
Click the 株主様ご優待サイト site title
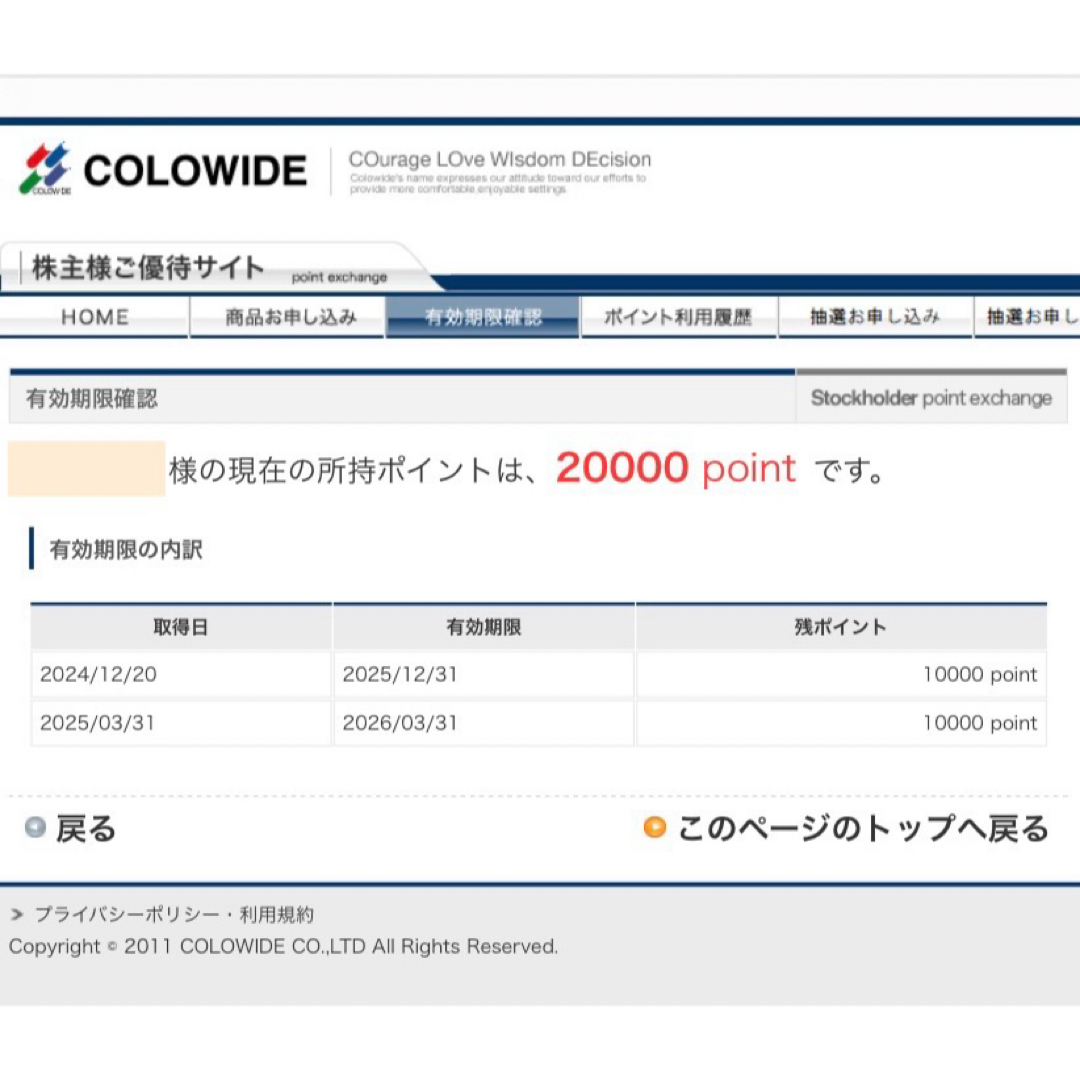(148, 267)
